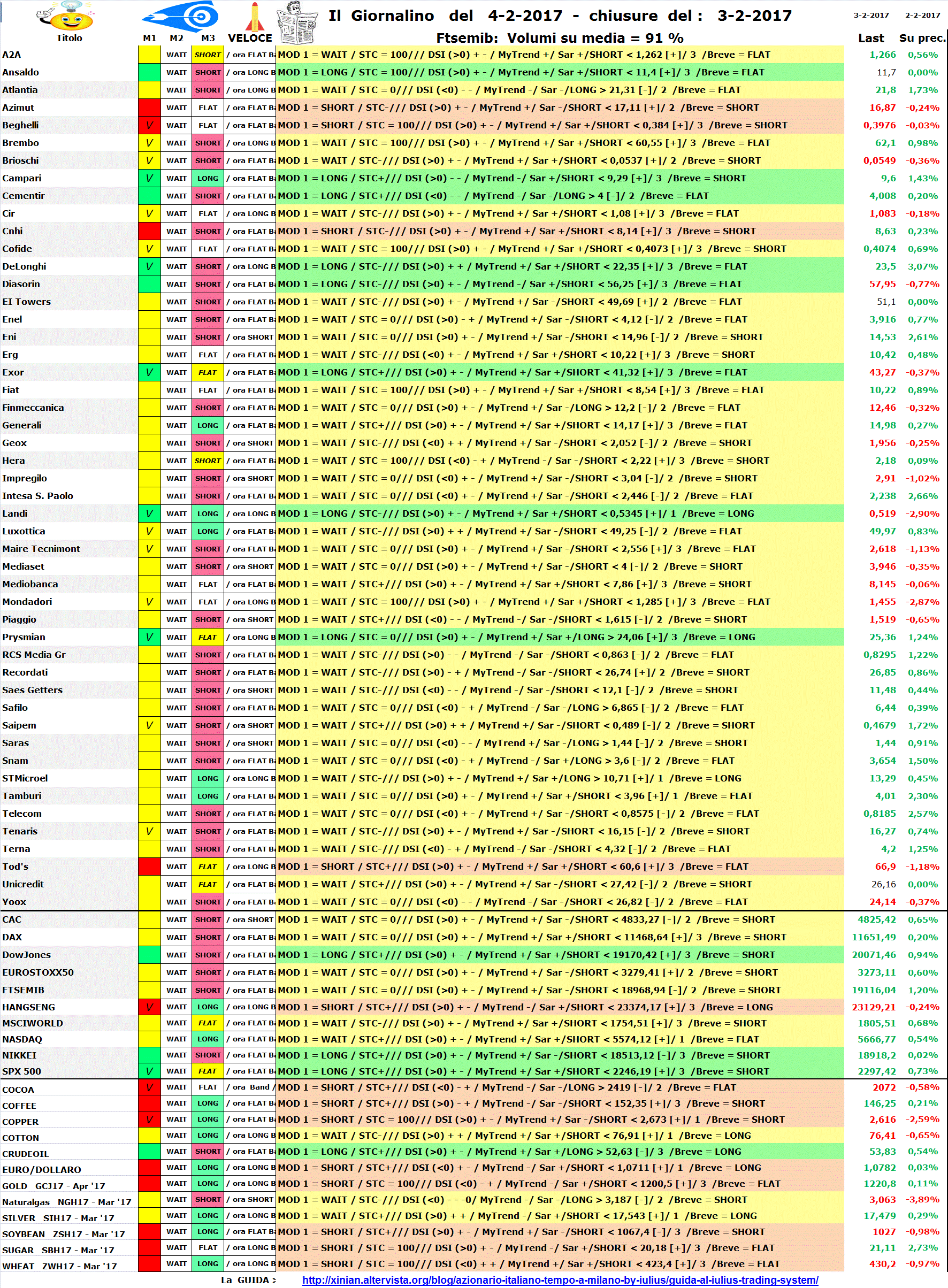Select the Generali title cell

tap(69, 425)
